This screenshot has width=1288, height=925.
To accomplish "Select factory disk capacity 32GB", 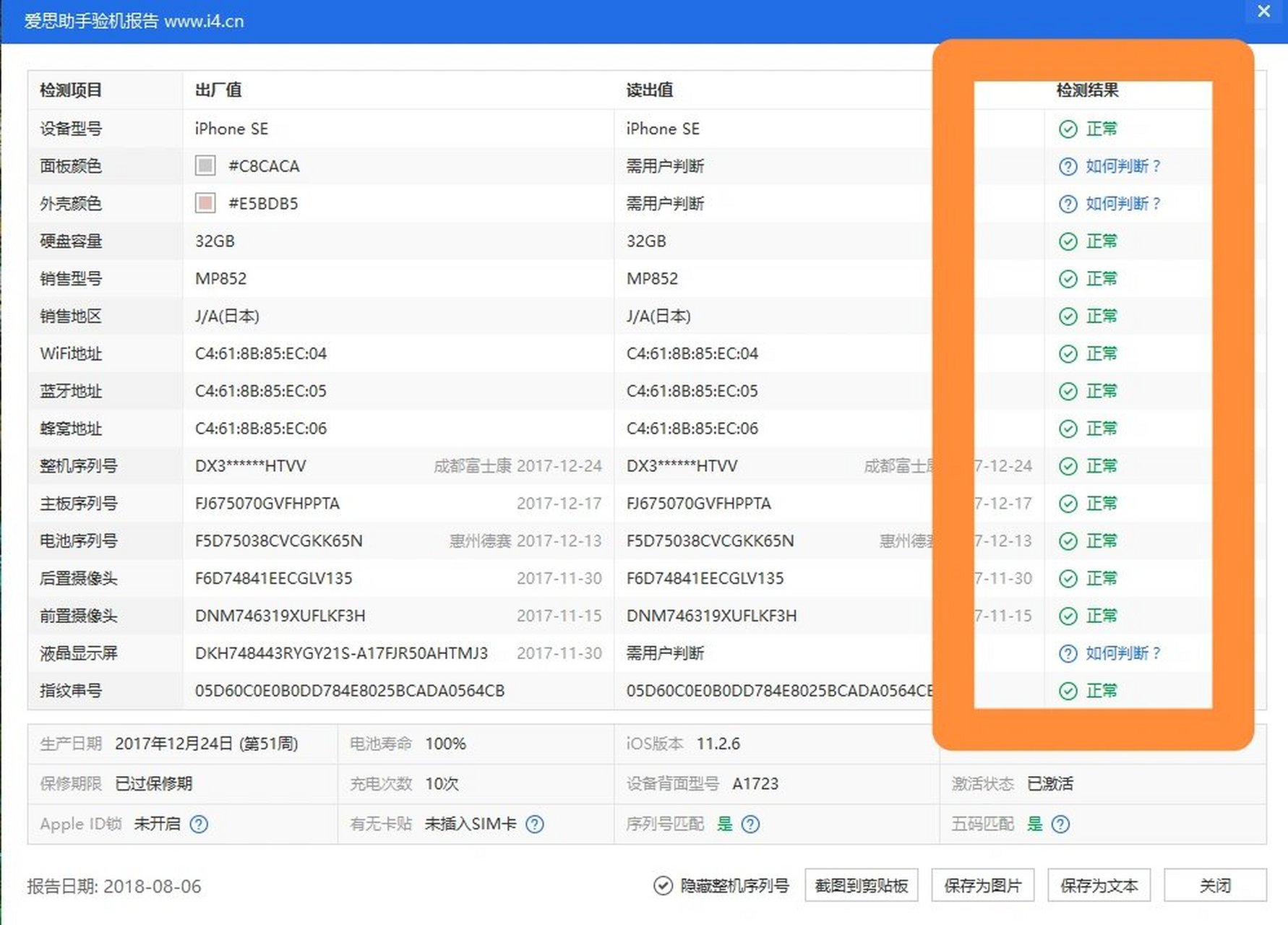I will click(215, 241).
